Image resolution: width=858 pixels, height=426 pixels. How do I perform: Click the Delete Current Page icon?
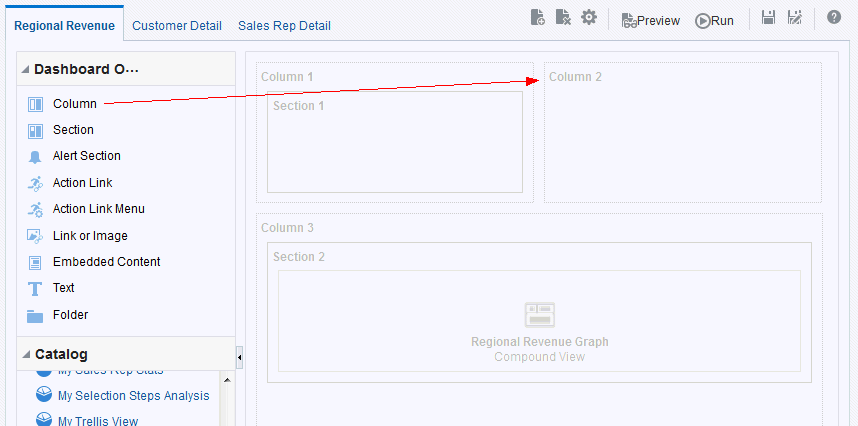(563, 18)
